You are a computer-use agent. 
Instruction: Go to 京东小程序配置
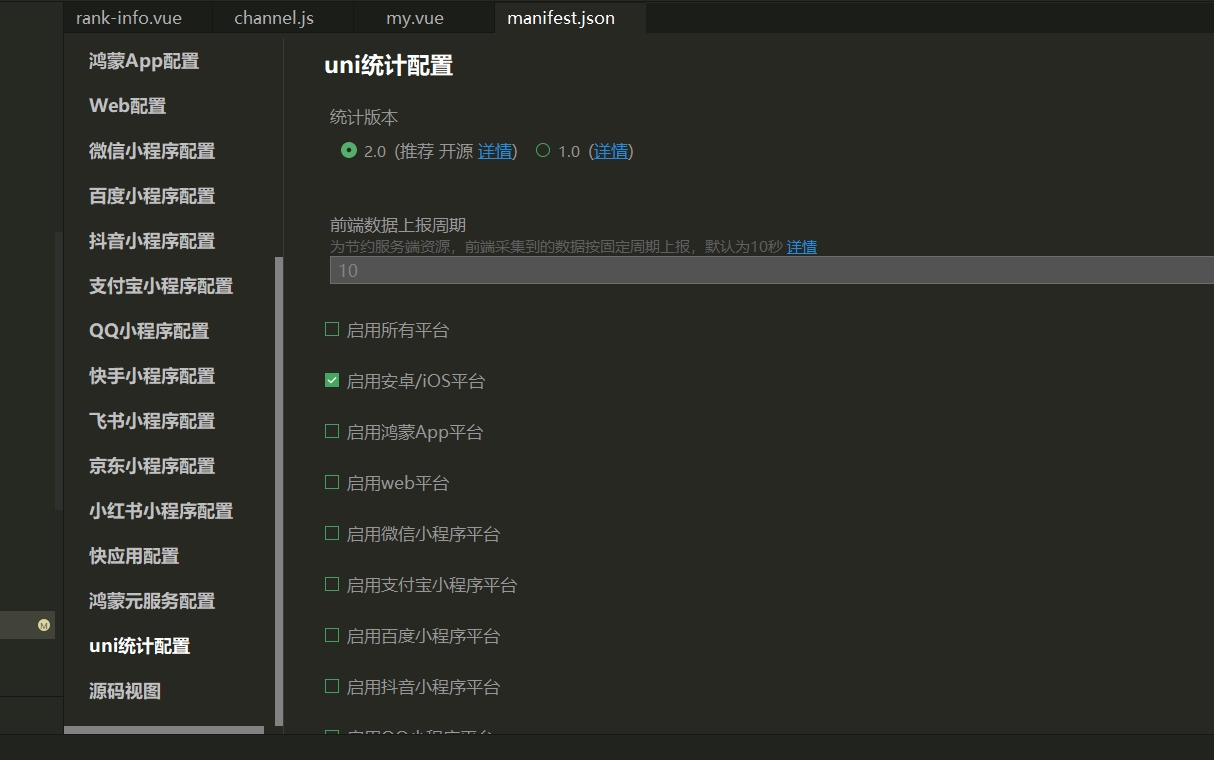[x=152, y=466]
